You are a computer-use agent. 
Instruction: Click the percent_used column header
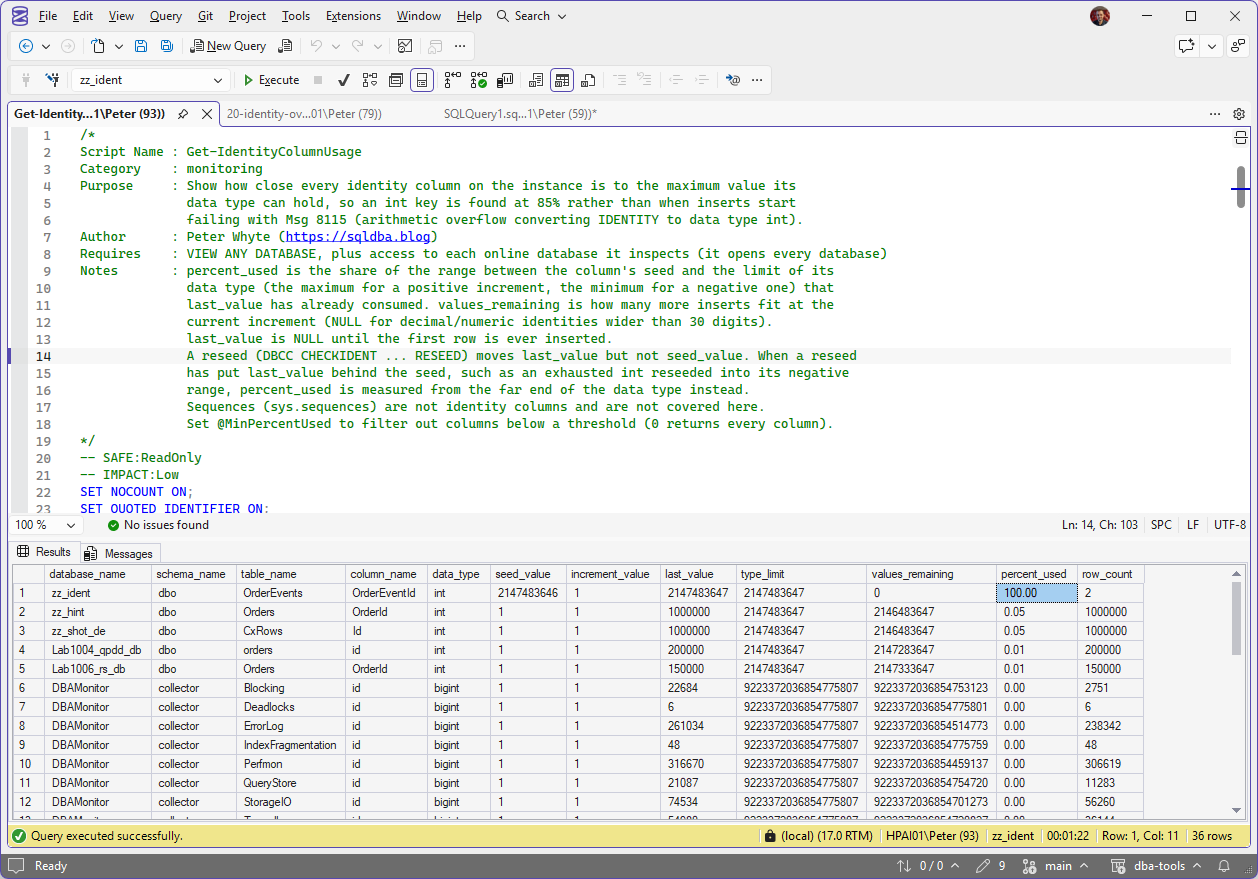(1037, 574)
